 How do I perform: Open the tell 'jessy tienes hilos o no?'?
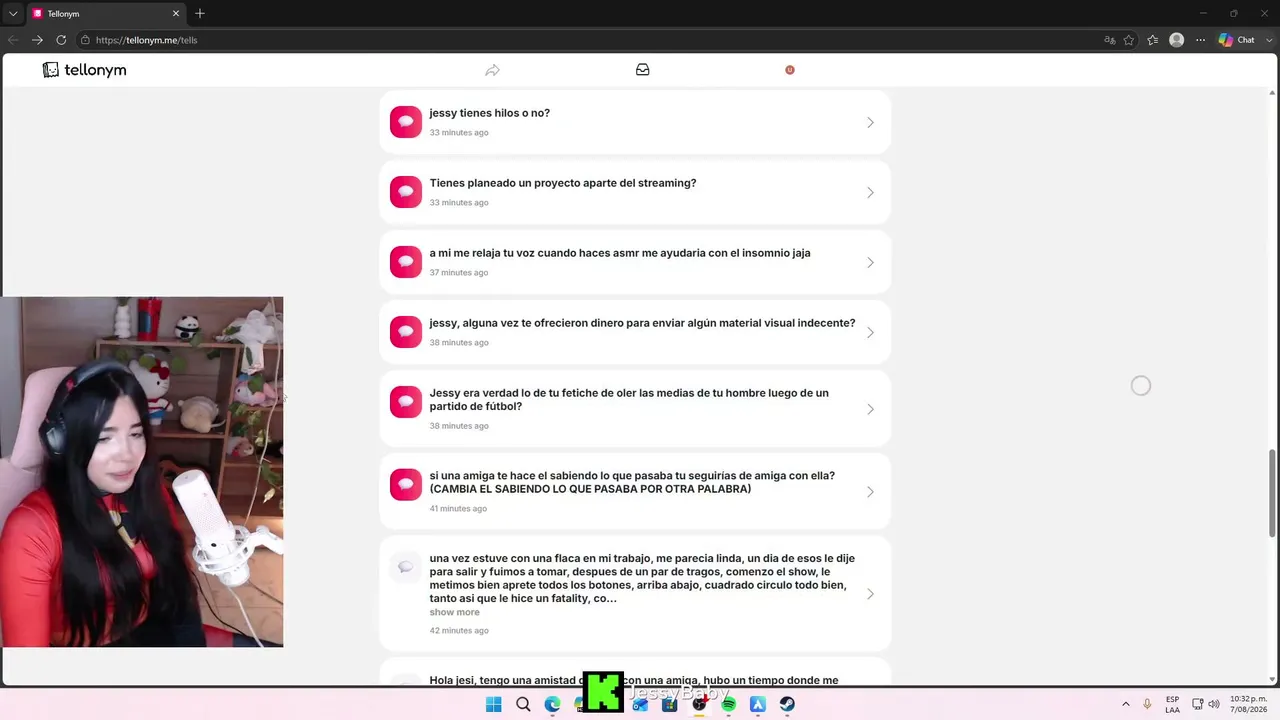point(635,122)
